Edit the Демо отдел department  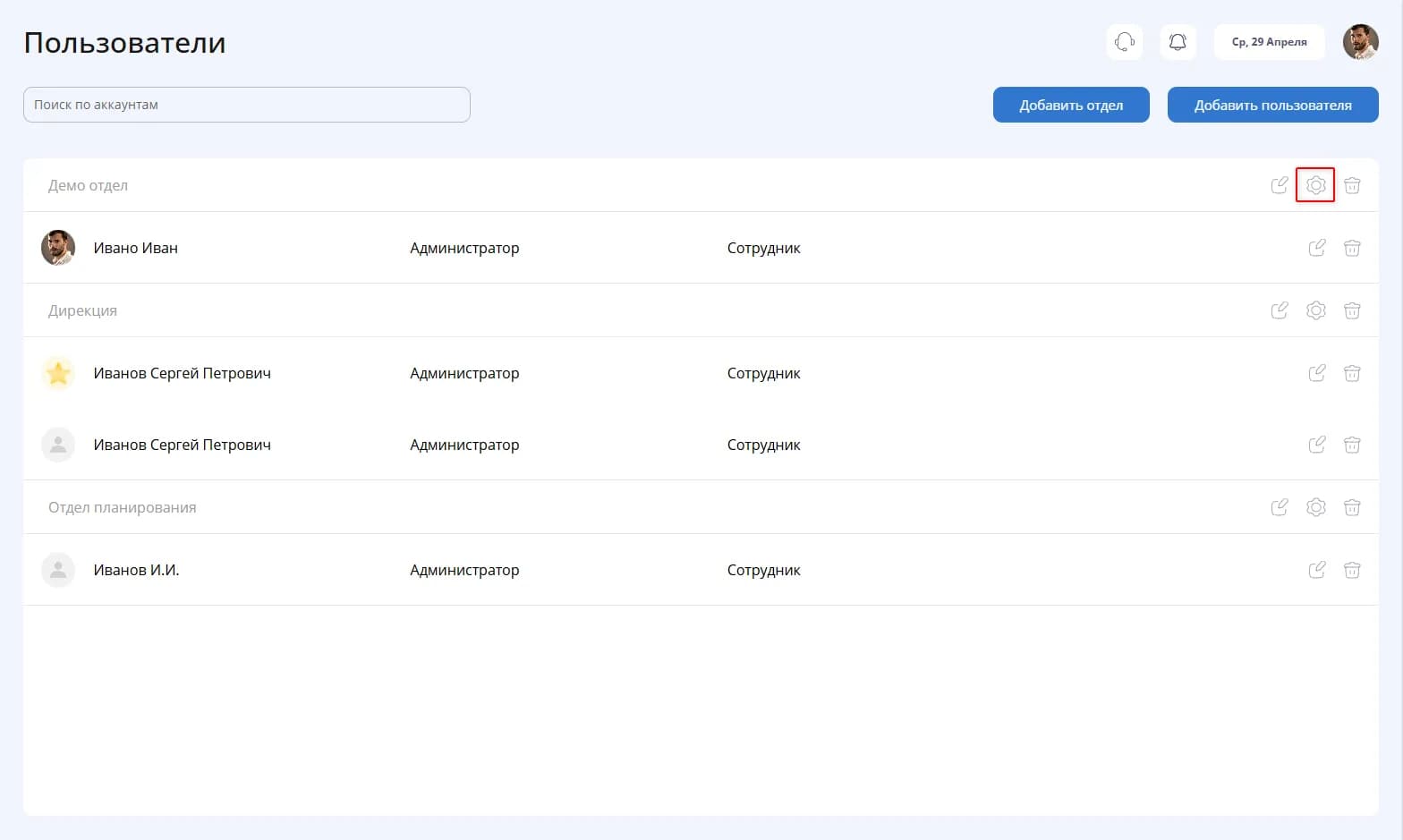coord(1280,185)
